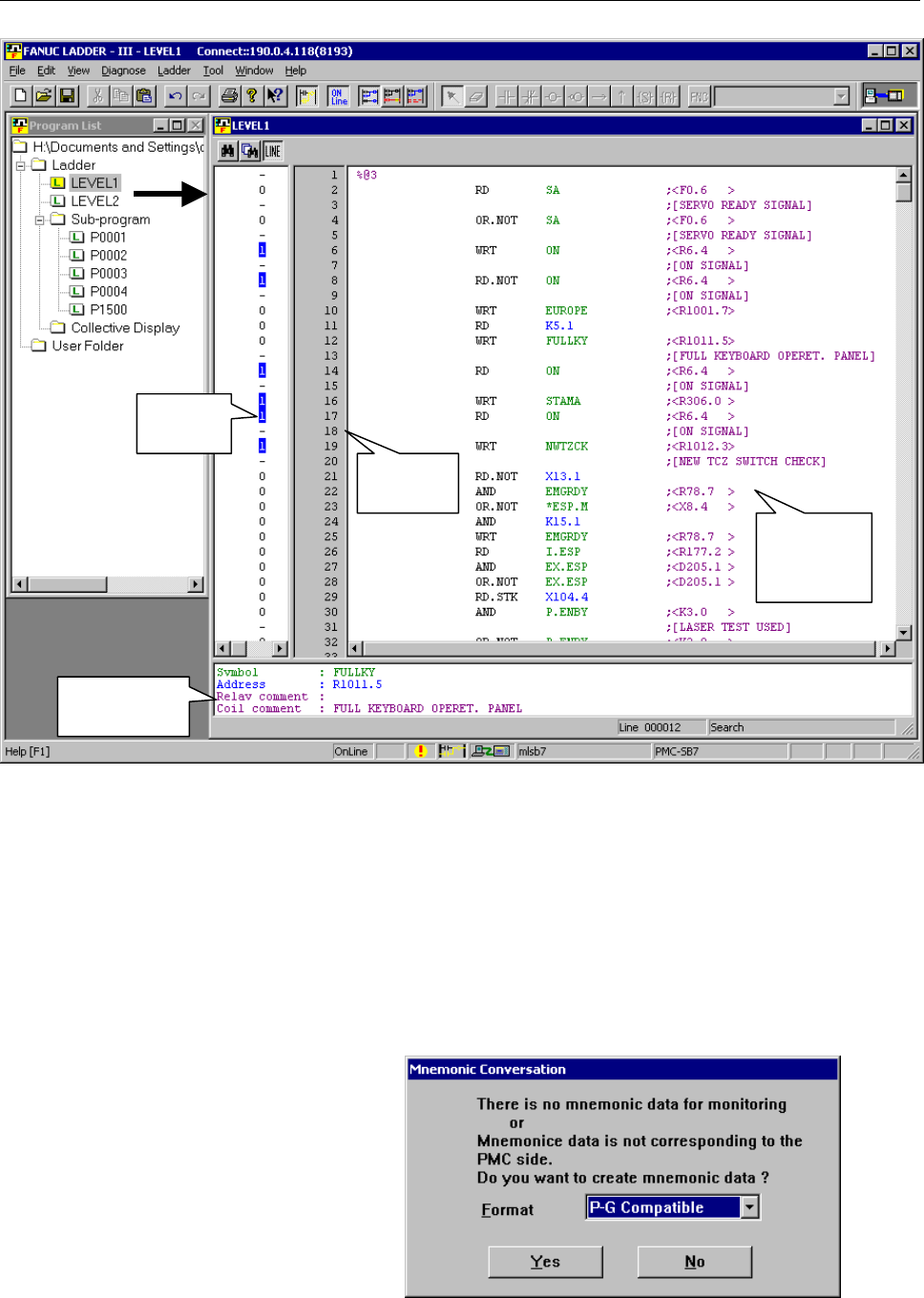Click the New file toolbar icon
Image resolution: width=924 pixels, height=1298 pixels.
tap(21, 95)
